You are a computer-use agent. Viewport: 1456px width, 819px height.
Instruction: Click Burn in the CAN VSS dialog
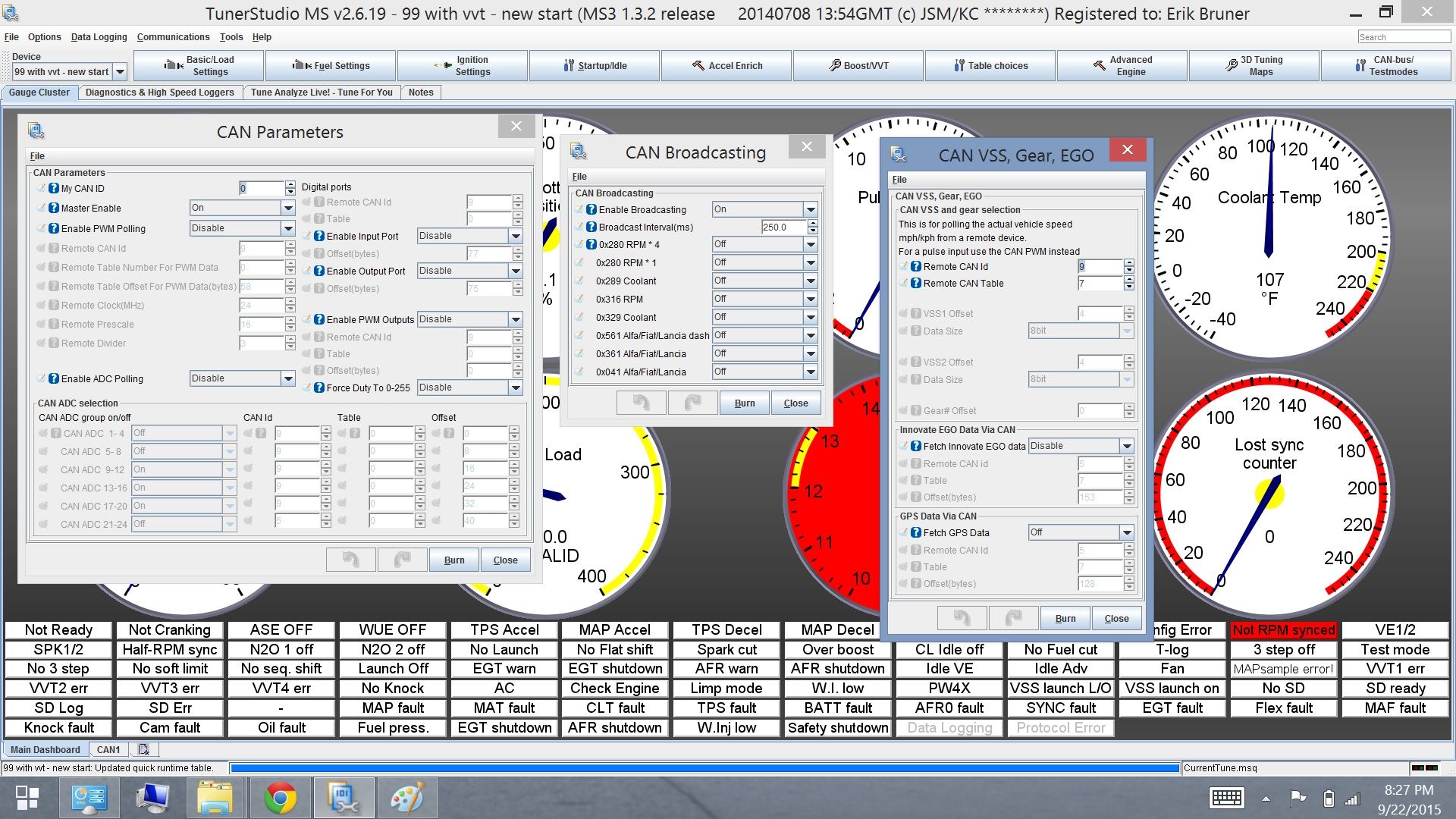(1065, 618)
